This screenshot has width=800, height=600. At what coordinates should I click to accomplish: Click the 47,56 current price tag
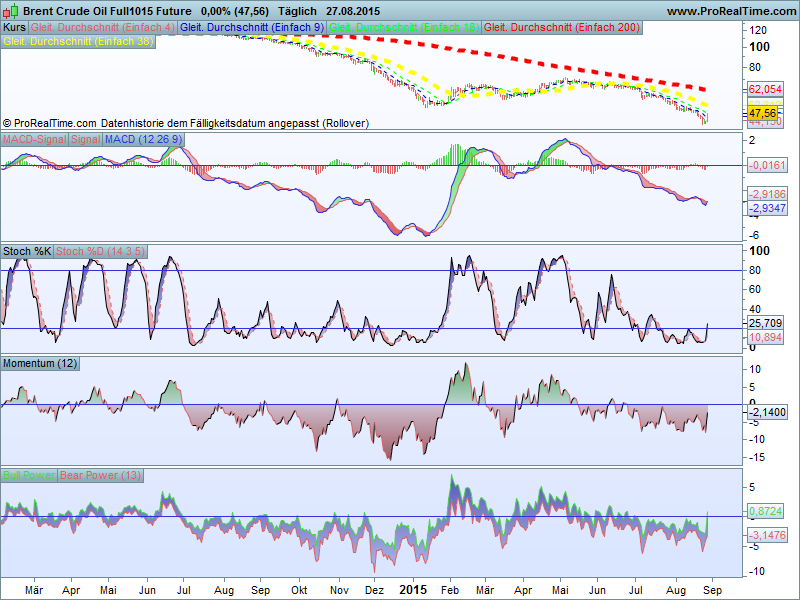763,113
